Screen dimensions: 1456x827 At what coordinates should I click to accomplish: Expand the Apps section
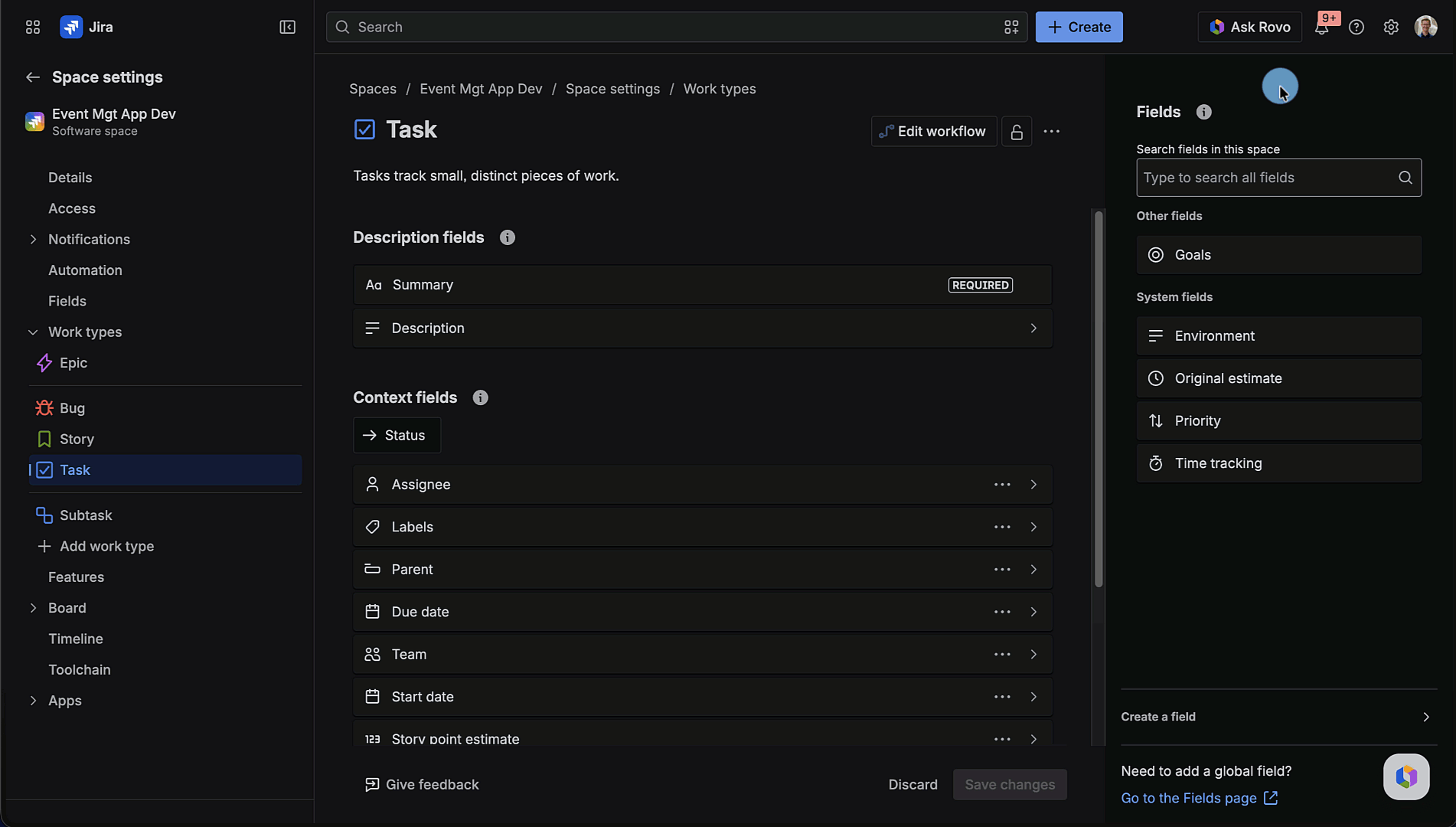(x=33, y=701)
